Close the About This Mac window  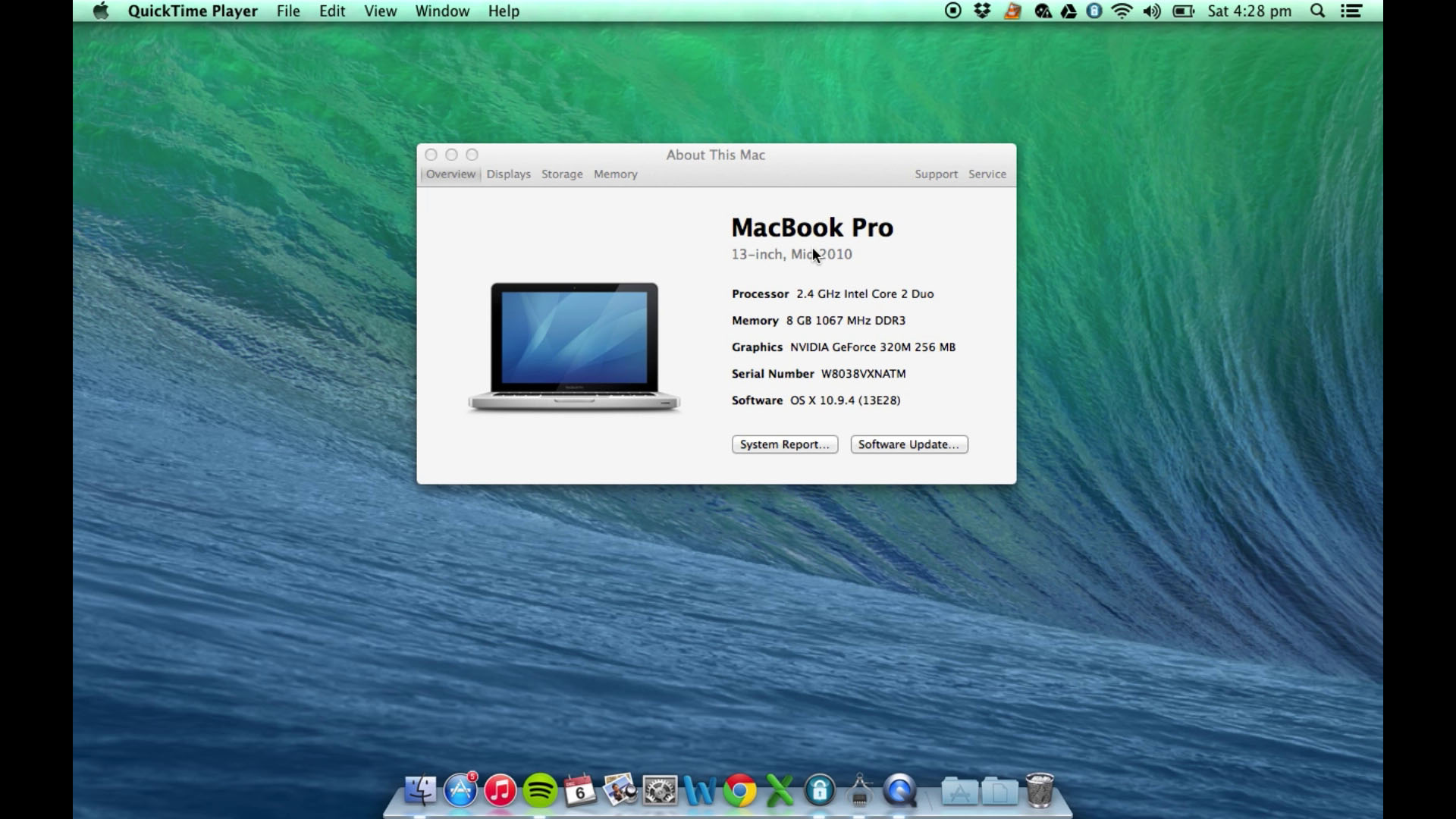tap(431, 155)
